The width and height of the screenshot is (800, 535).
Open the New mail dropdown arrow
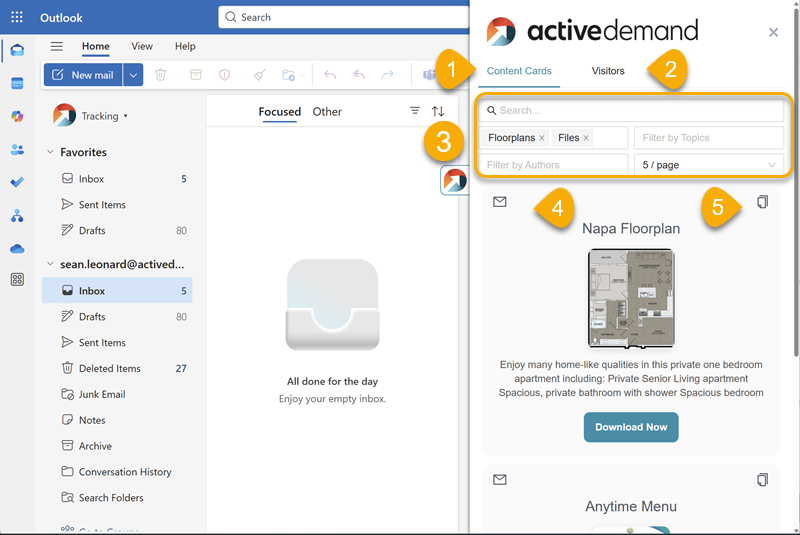[x=133, y=75]
